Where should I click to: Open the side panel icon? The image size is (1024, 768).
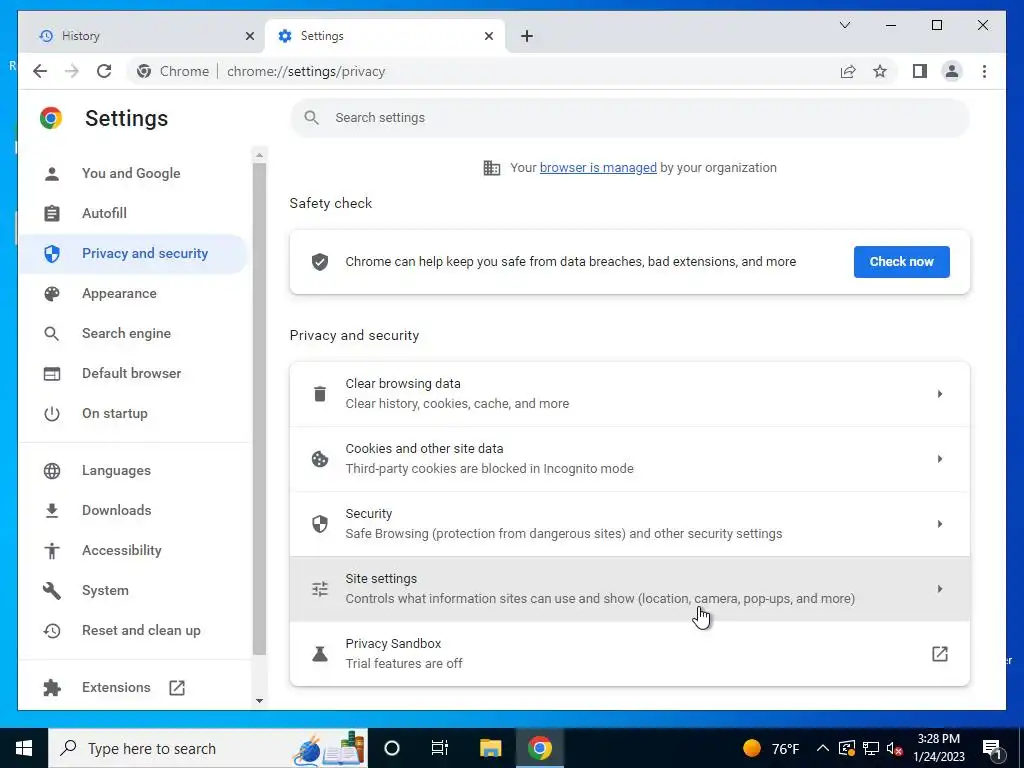point(920,71)
